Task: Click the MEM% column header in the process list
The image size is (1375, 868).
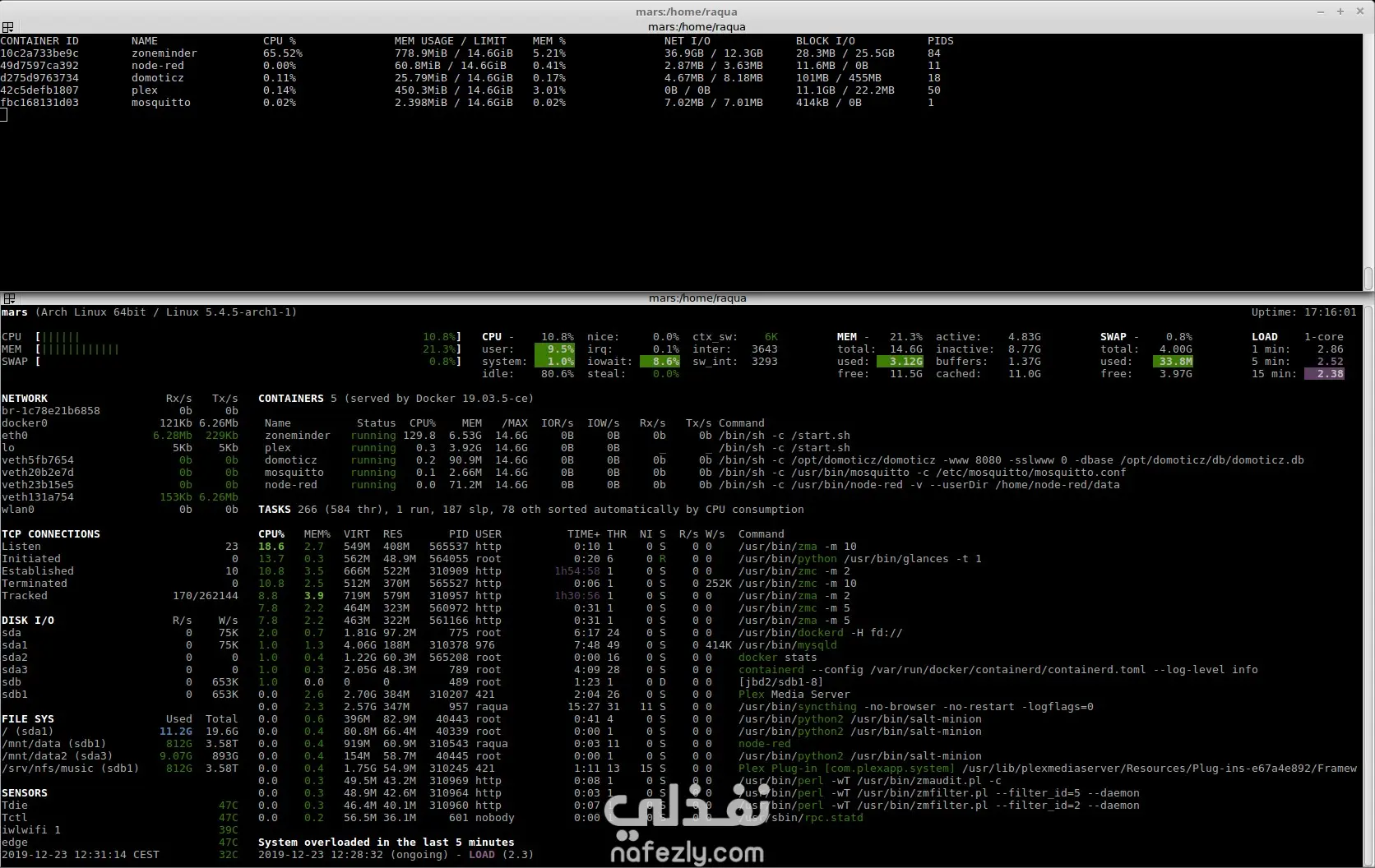Action: (x=317, y=534)
